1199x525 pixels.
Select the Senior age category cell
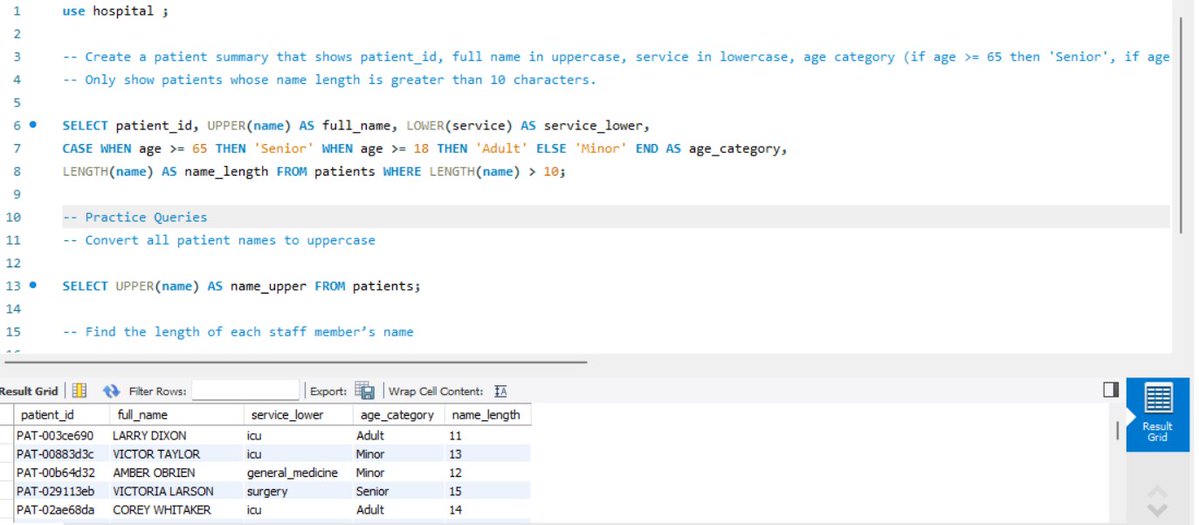pos(398,491)
